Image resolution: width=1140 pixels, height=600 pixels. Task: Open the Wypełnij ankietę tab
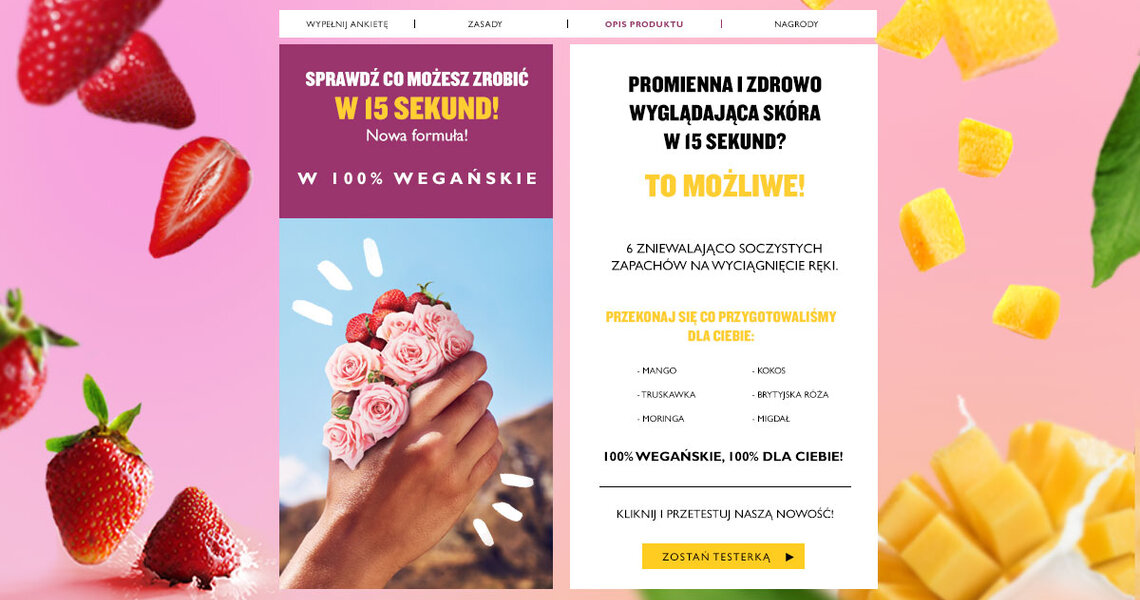[x=347, y=24]
